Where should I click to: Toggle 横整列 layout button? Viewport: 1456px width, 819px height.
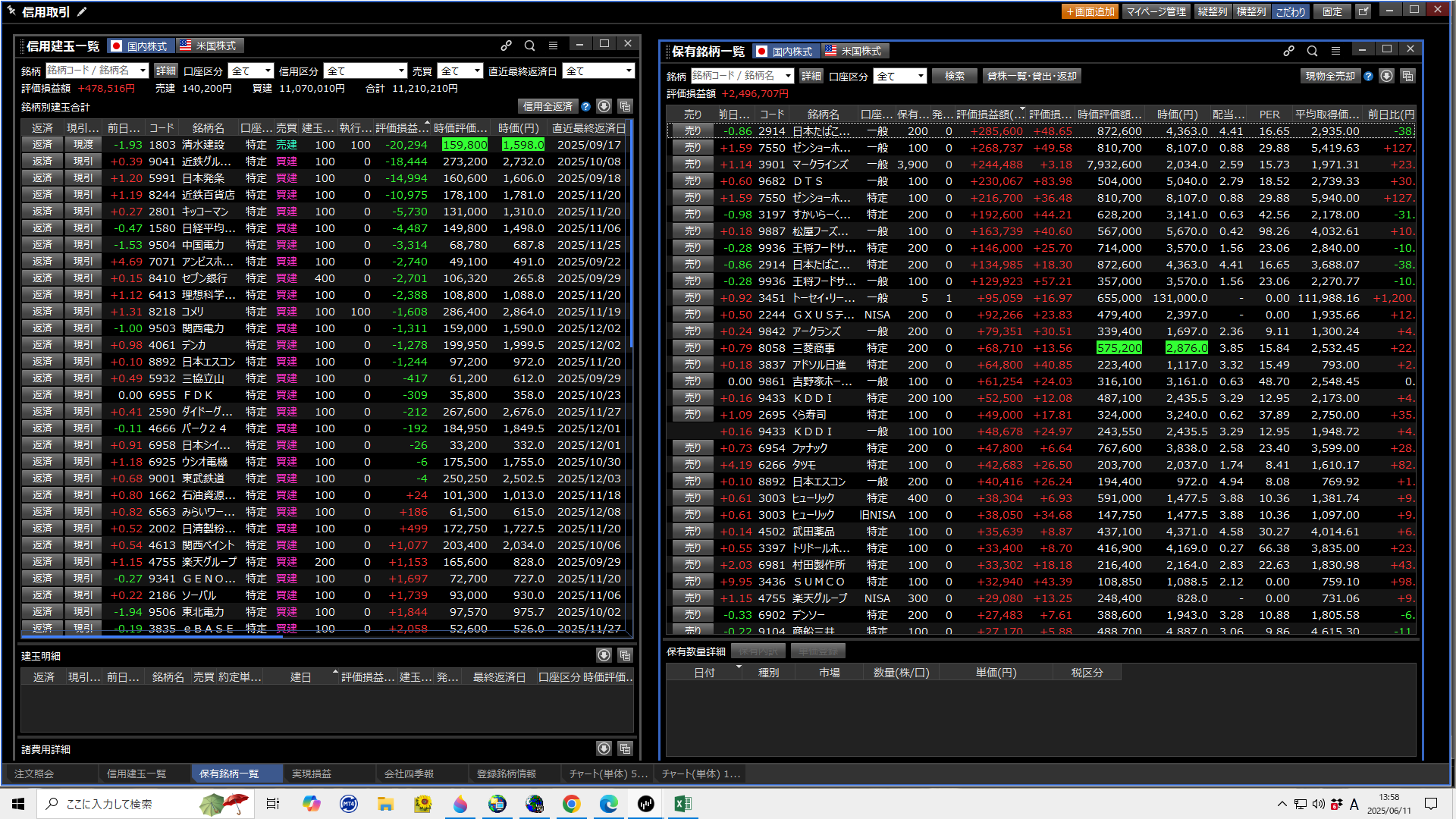[1250, 11]
